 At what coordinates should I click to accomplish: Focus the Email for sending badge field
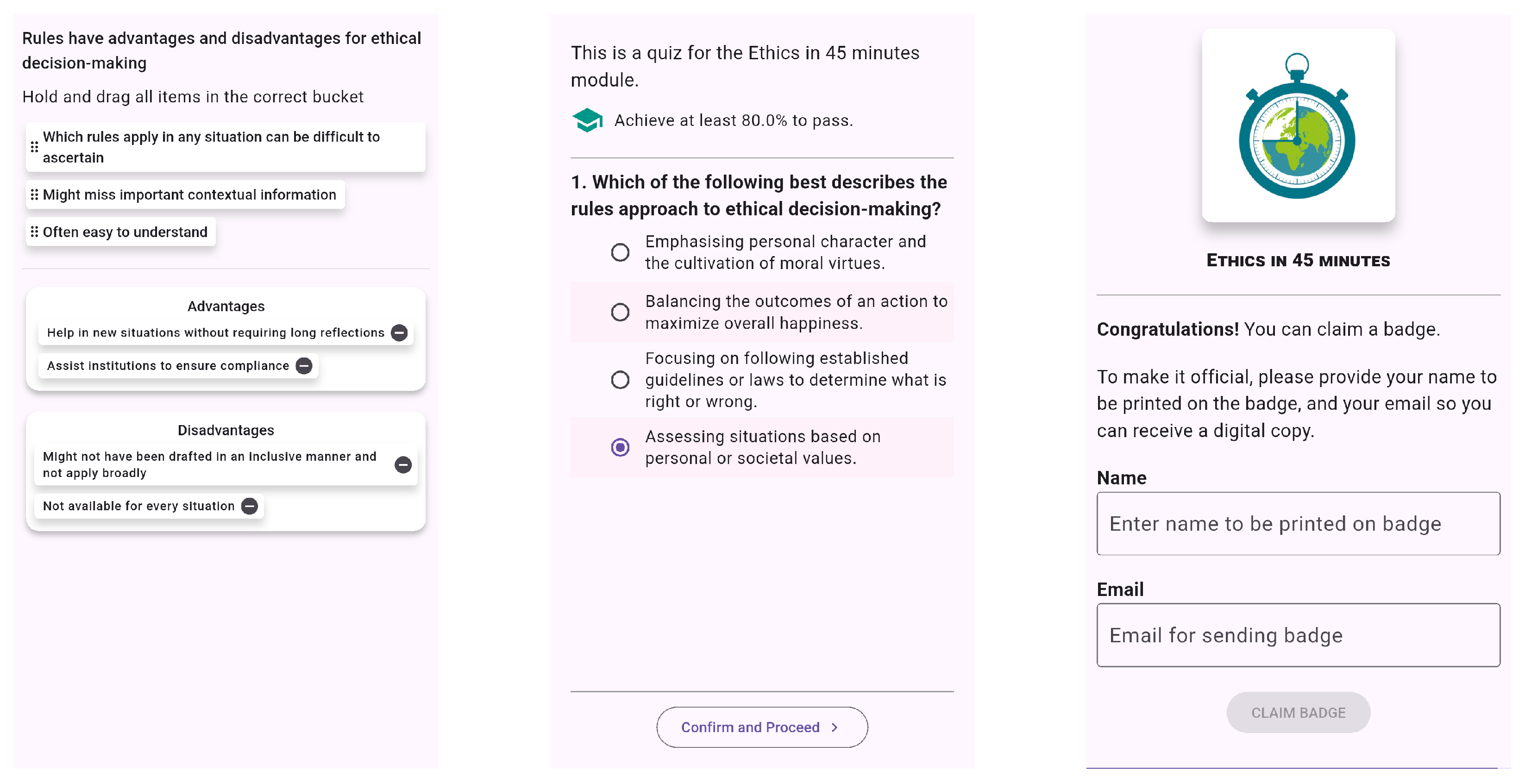click(x=1298, y=635)
